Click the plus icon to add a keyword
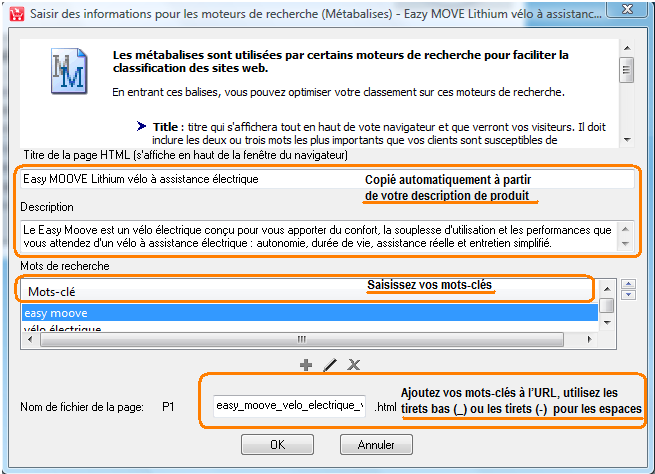This screenshot has width=655, height=474. click(x=307, y=365)
